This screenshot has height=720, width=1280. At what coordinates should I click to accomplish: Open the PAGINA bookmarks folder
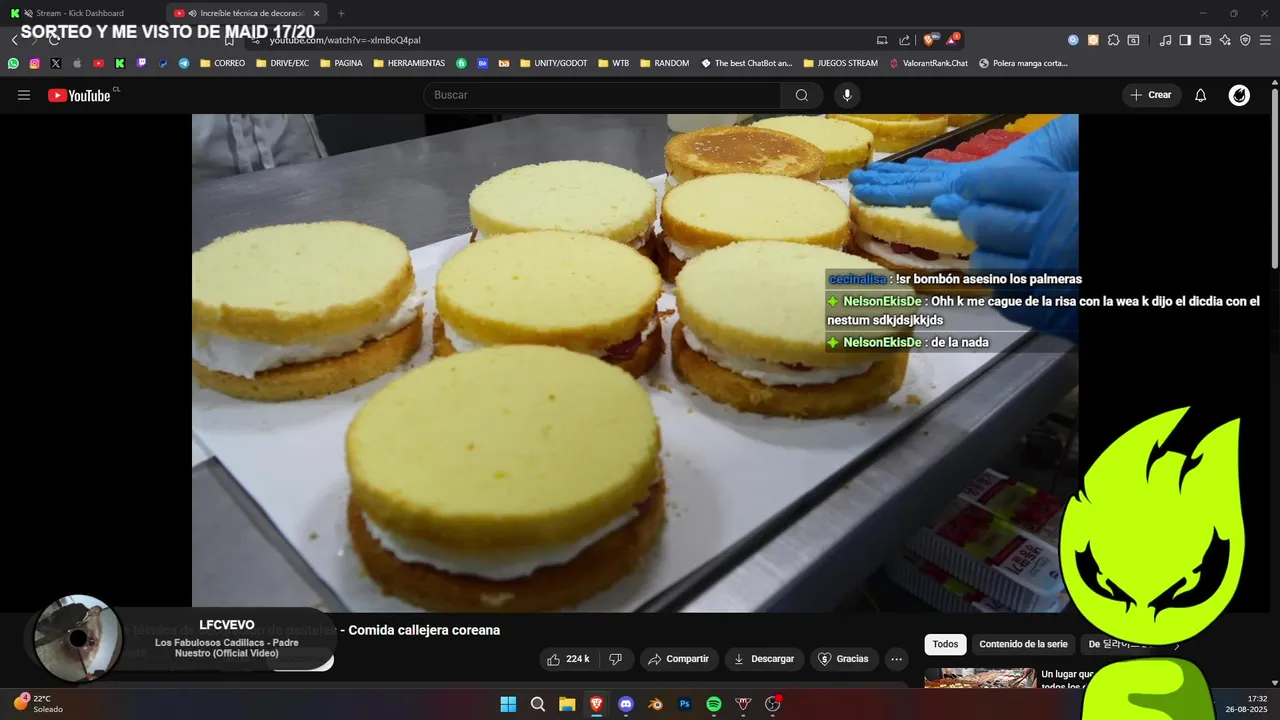pos(340,63)
